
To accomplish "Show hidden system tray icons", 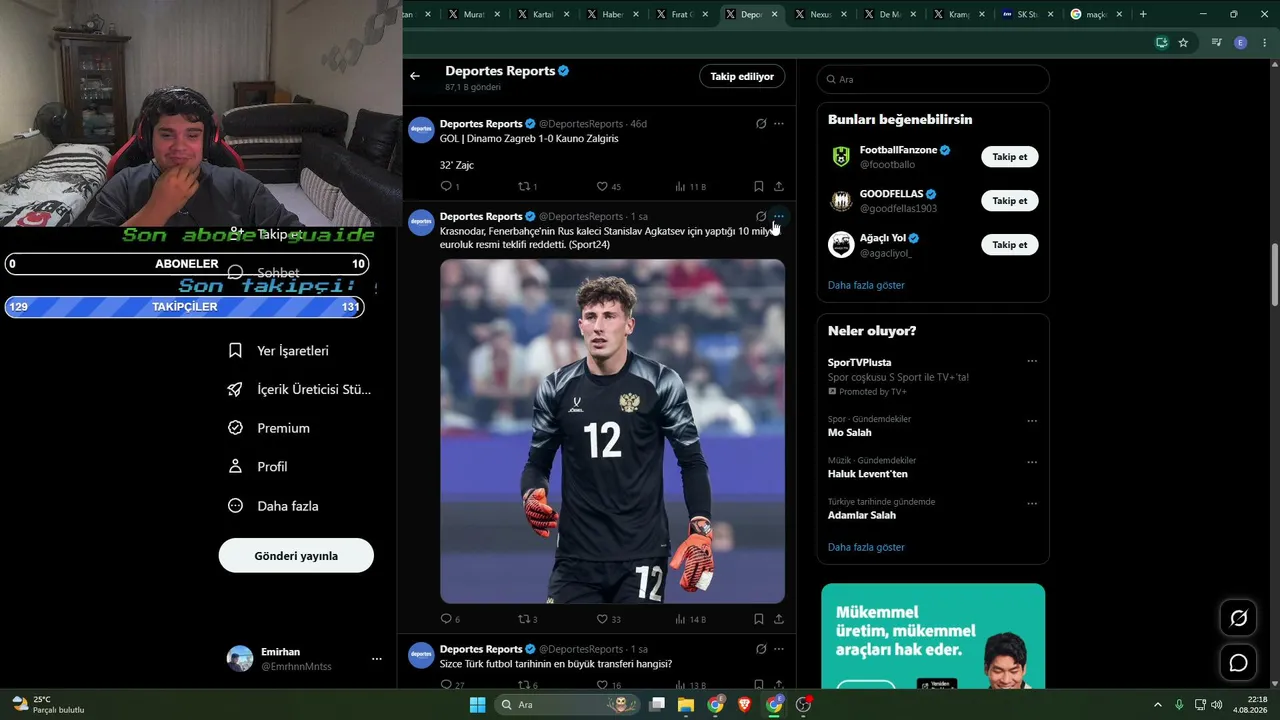I will click(1158, 704).
